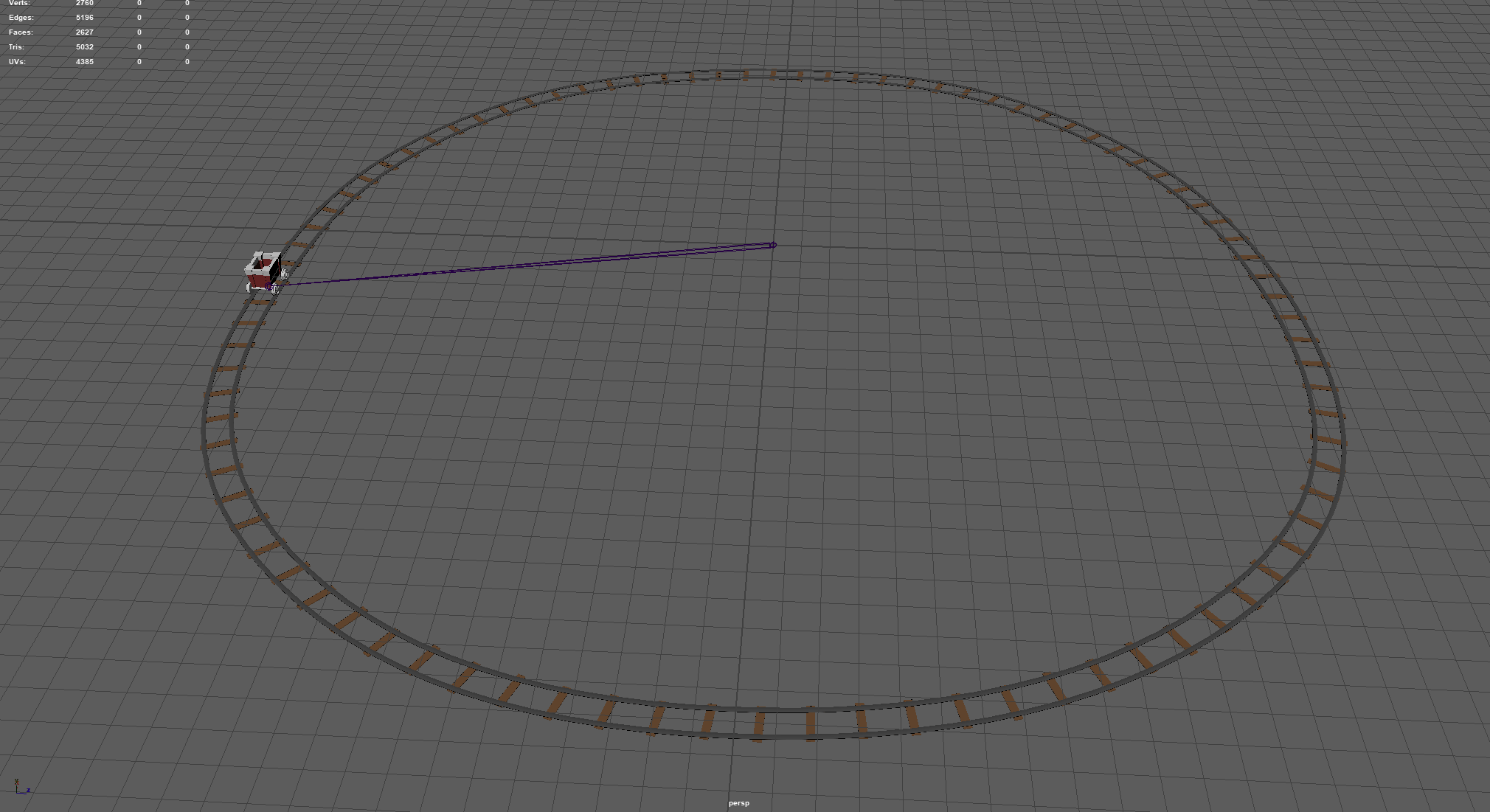Click the face count value 2627
Image resolution: width=1490 pixels, height=812 pixels.
[84, 32]
